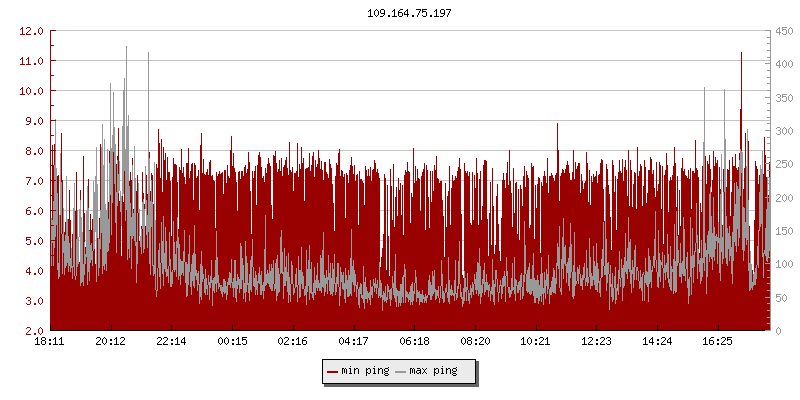Click the 450 value on right axis
The width and height of the screenshot is (800, 400).
(783, 31)
